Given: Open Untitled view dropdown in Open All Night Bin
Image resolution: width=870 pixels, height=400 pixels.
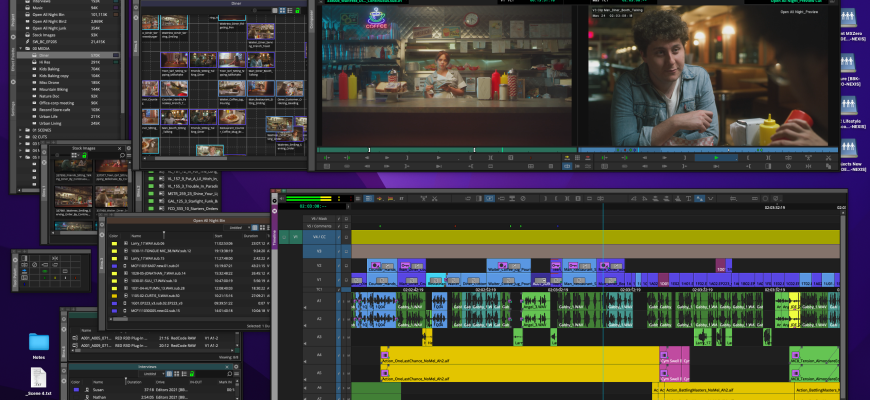Looking at the screenshot, I should (239, 227).
